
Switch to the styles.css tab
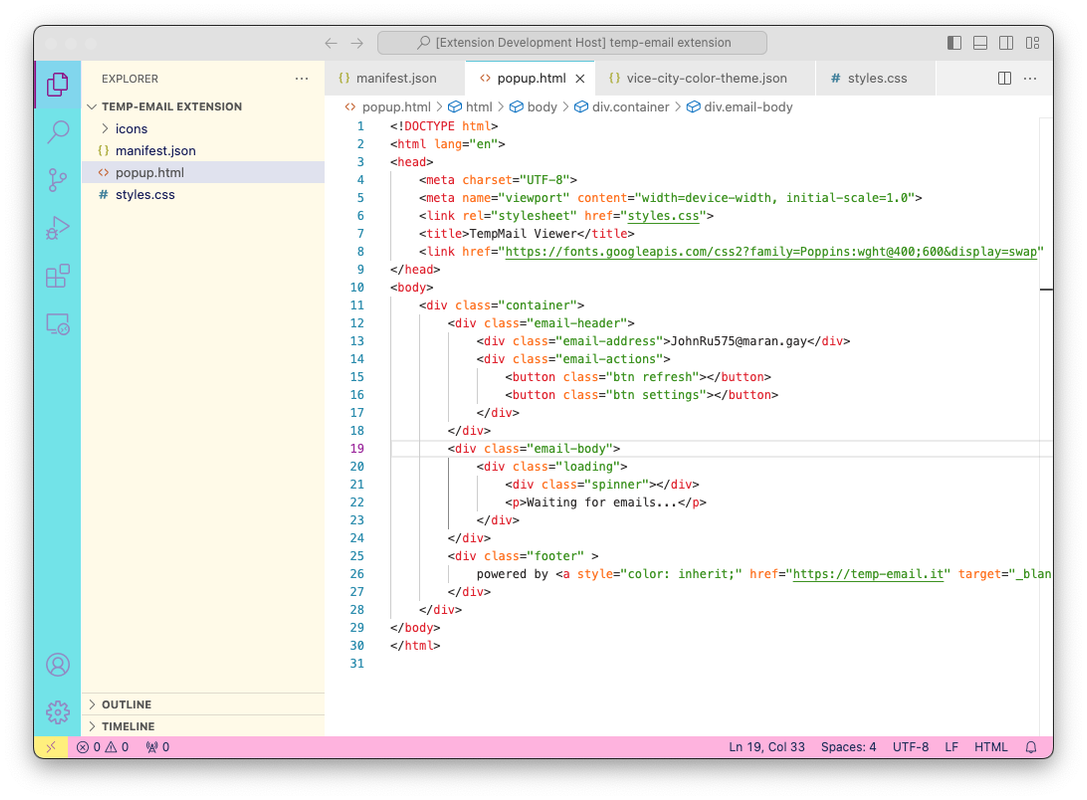(x=876, y=78)
